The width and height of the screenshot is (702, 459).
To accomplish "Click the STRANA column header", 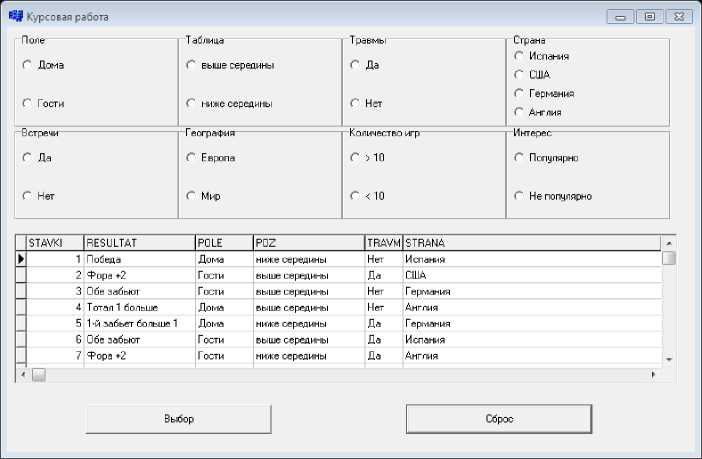I will tap(530, 242).
